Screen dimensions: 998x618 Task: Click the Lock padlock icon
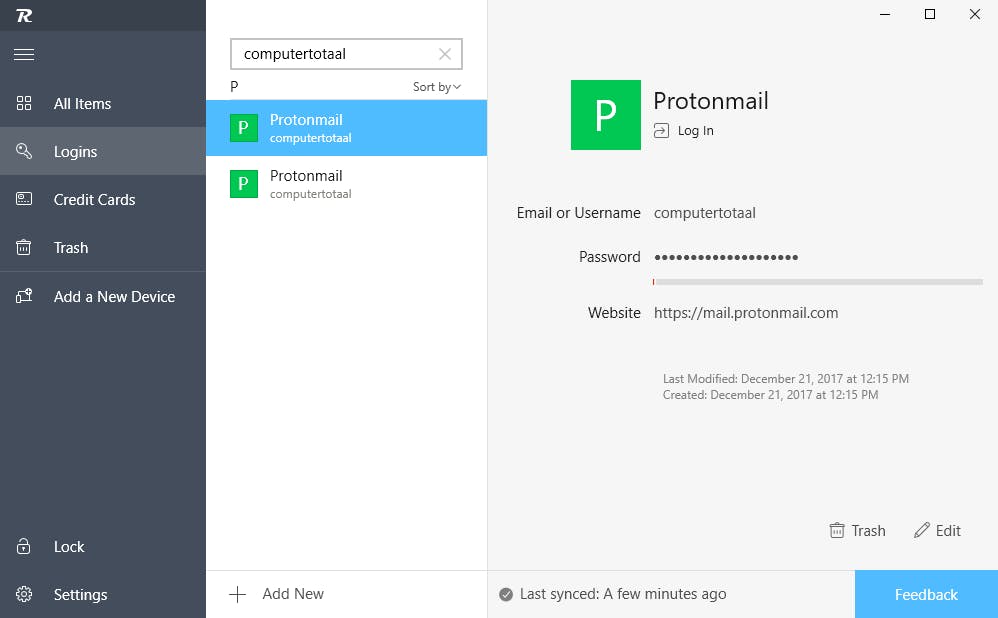click(24, 547)
